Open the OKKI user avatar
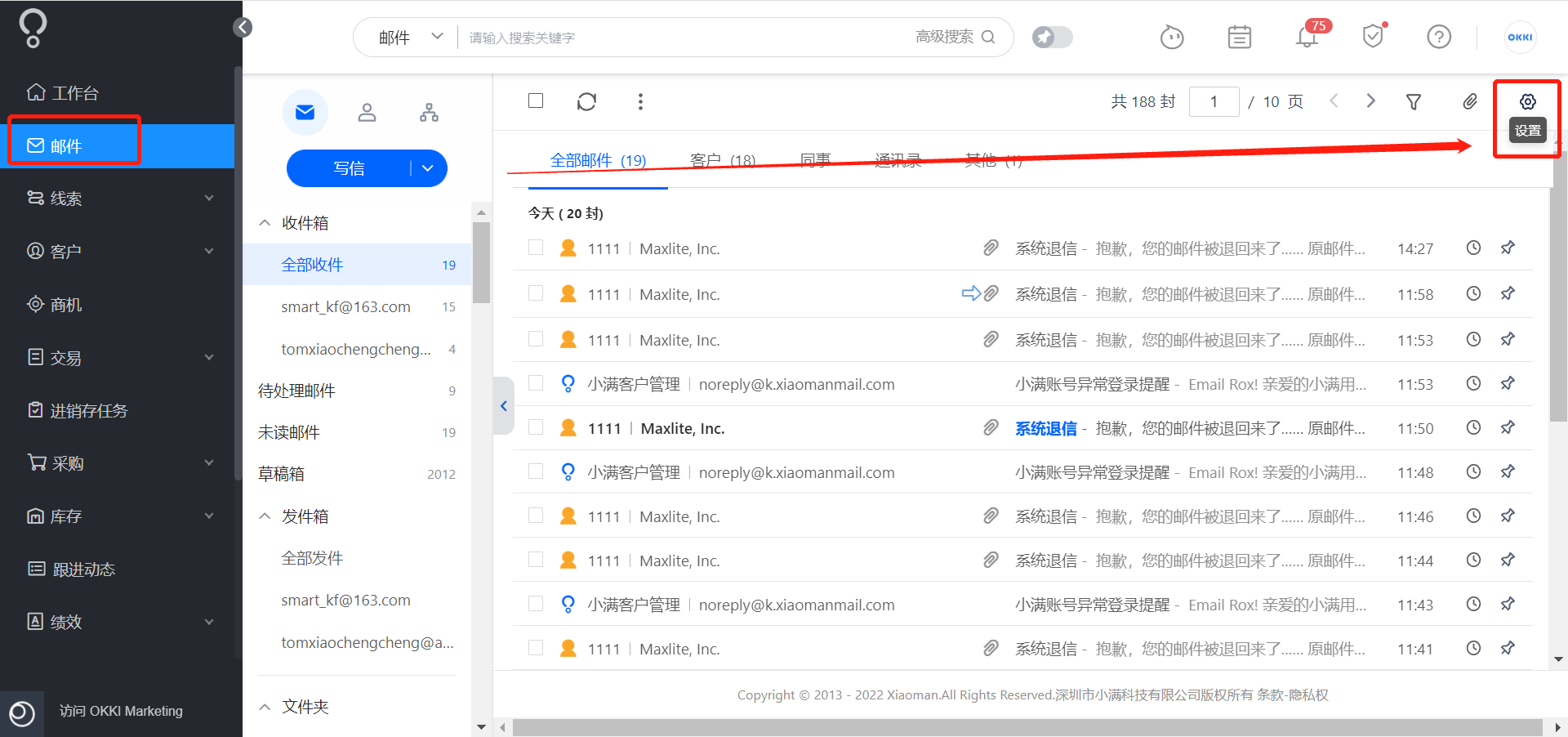This screenshot has height=737, width=1568. [x=1520, y=37]
